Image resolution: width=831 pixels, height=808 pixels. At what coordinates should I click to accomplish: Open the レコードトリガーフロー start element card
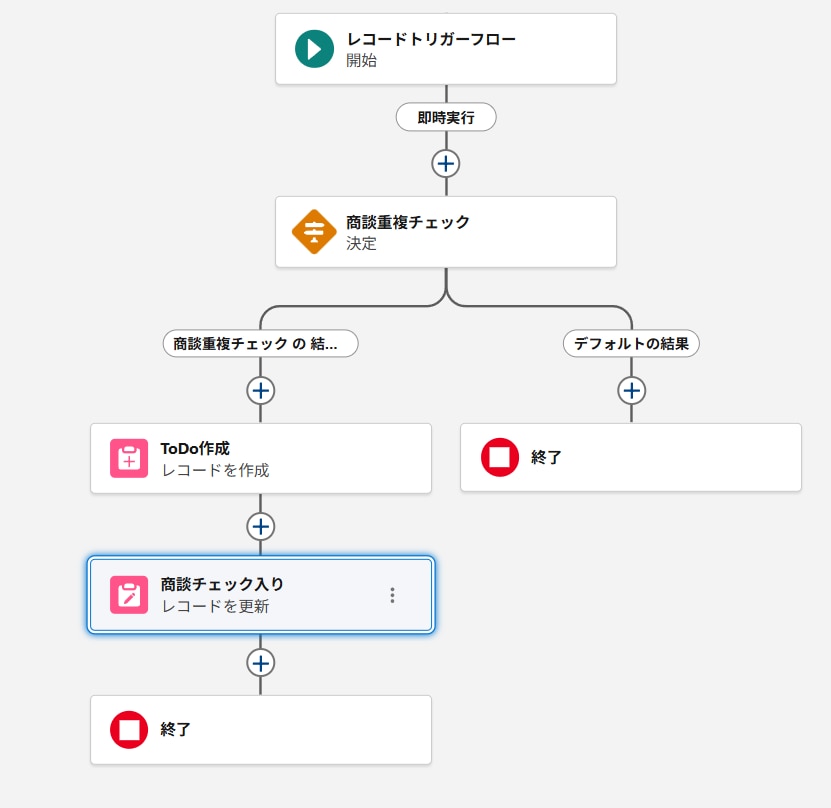tap(445, 47)
